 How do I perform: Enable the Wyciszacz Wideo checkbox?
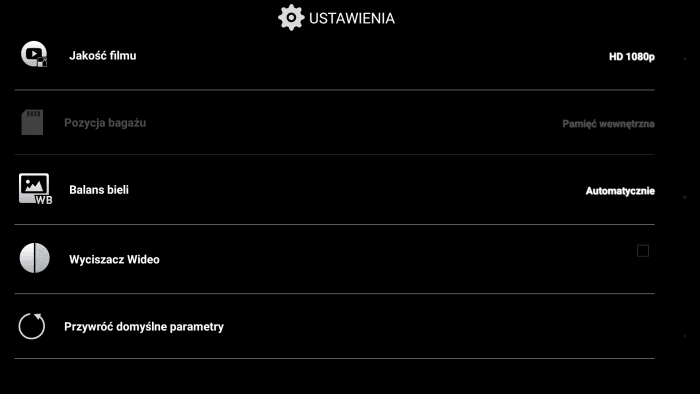643,251
